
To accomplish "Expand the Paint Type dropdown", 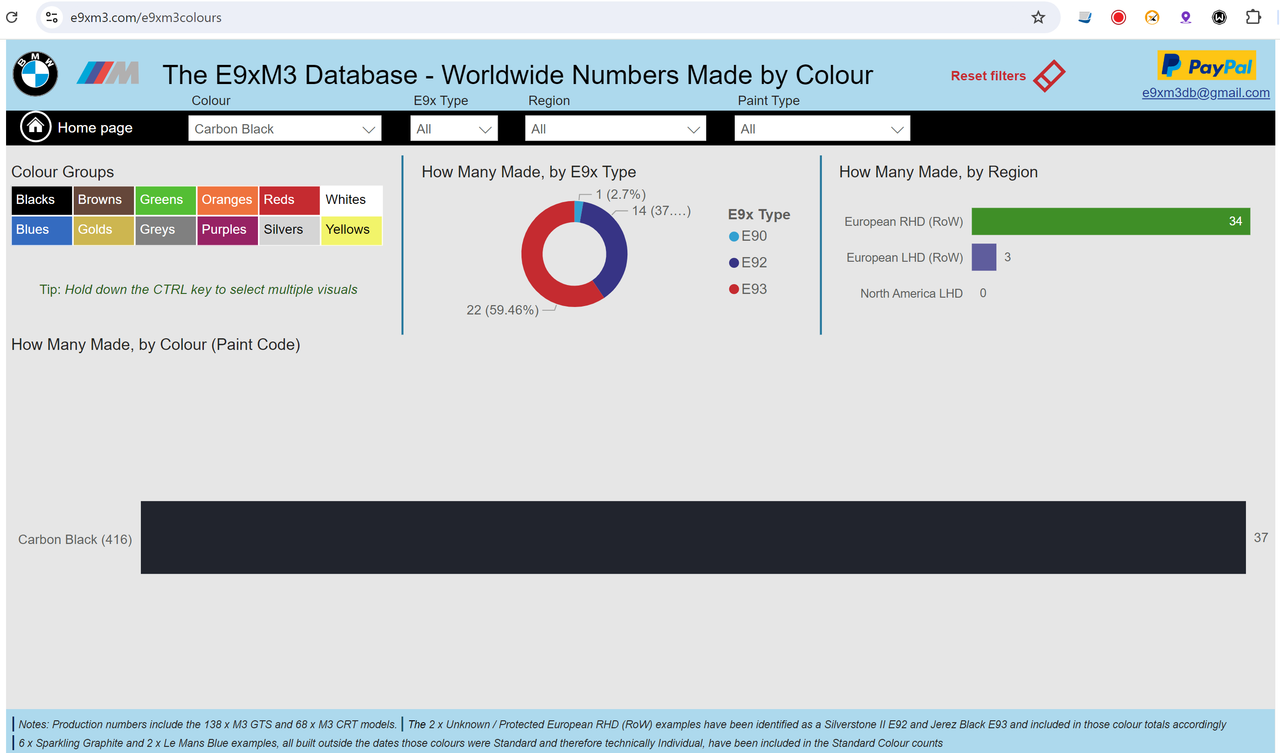I will coord(822,128).
